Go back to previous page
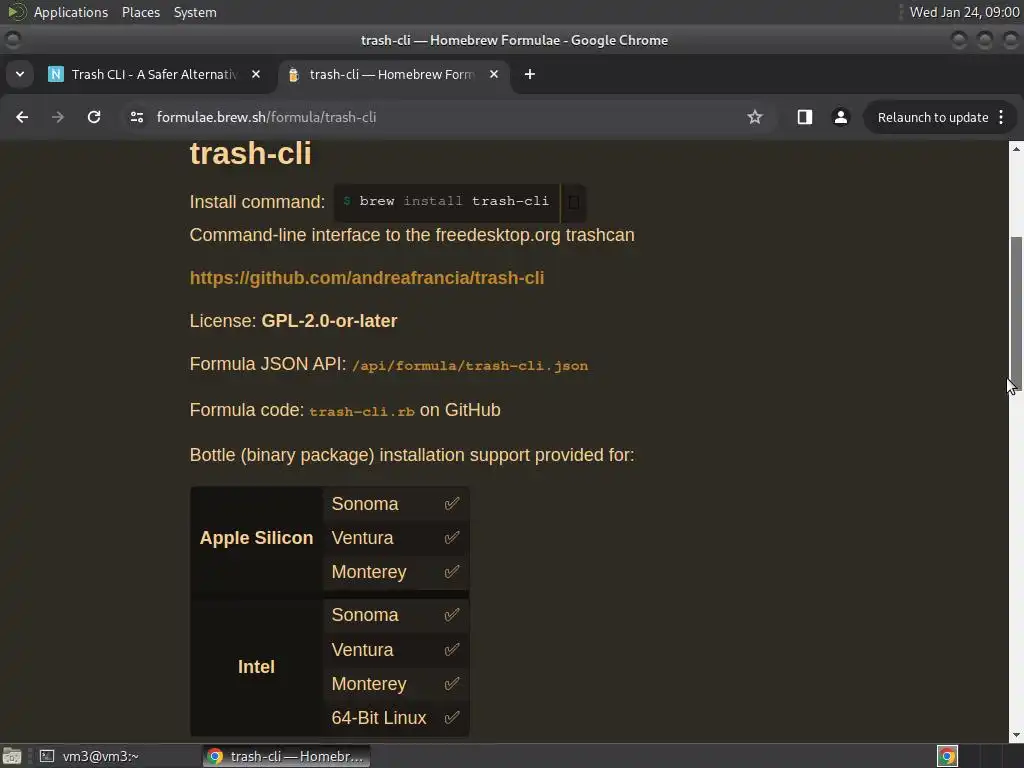 pos(22,117)
